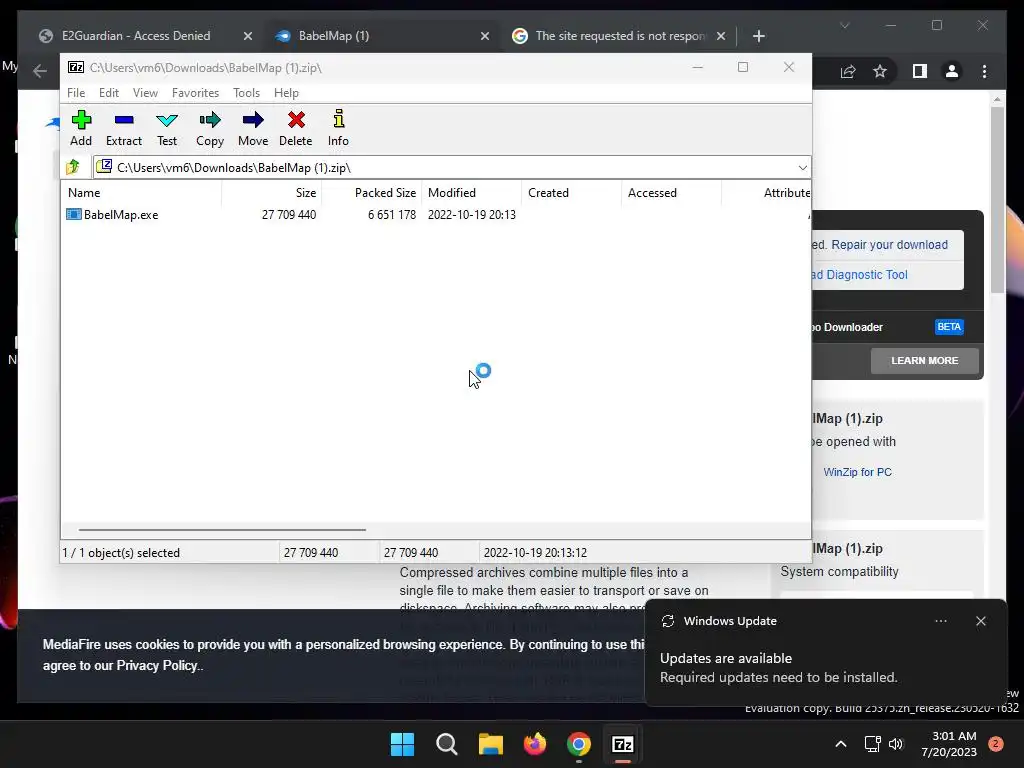Go up one folder level icon
Screen dimensions: 1024x768
tap(72, 167)
